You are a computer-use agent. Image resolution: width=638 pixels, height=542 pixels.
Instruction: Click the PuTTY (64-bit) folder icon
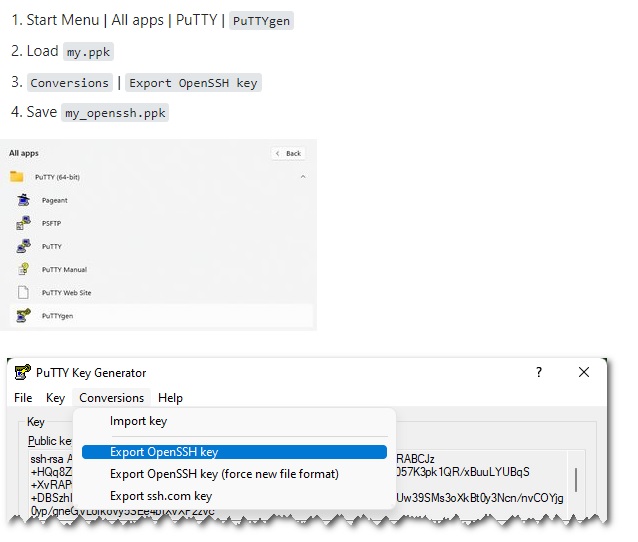click(x=17, y=177)
